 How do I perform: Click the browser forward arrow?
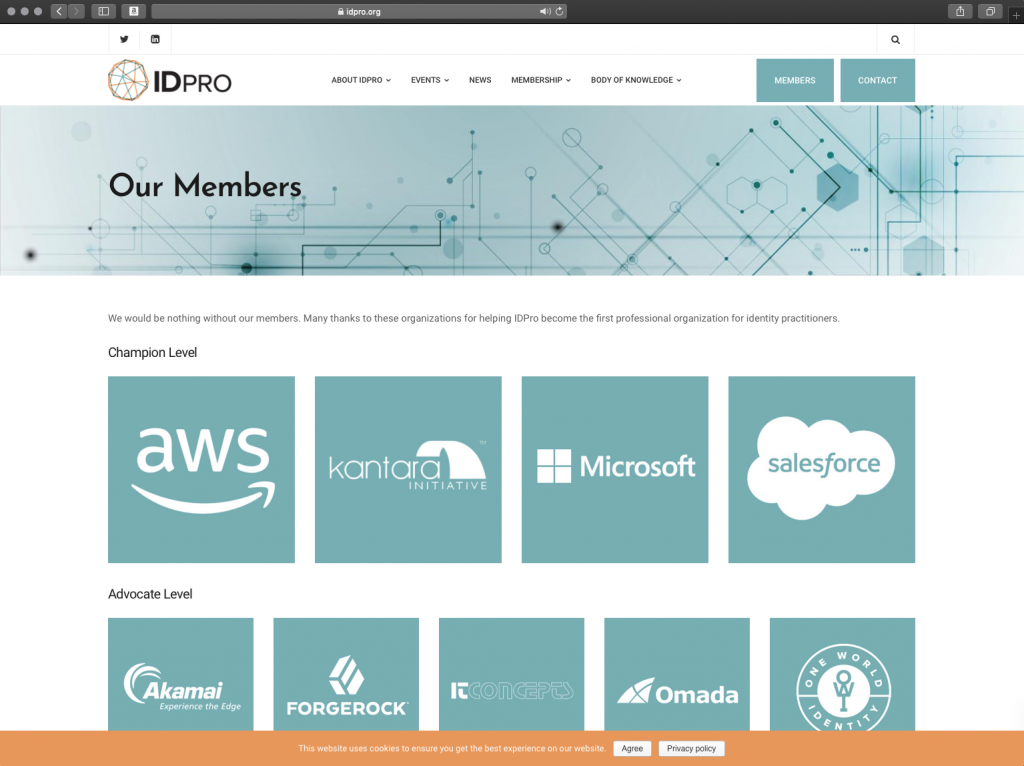pos(76,11)
